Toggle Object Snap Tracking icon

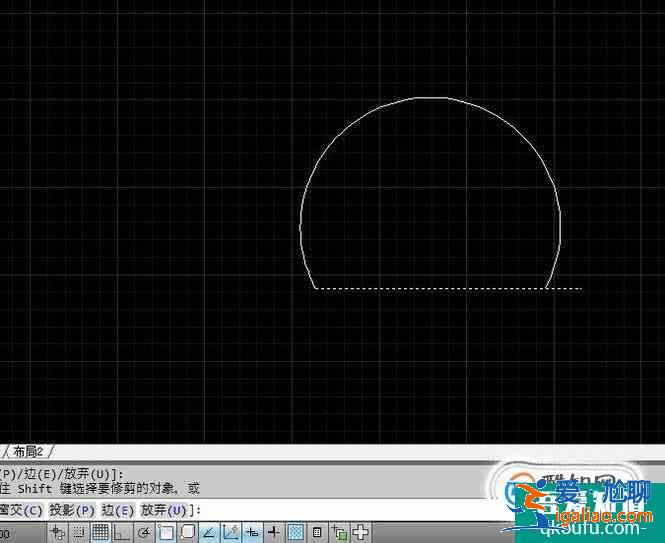click(x=209, y=532)
